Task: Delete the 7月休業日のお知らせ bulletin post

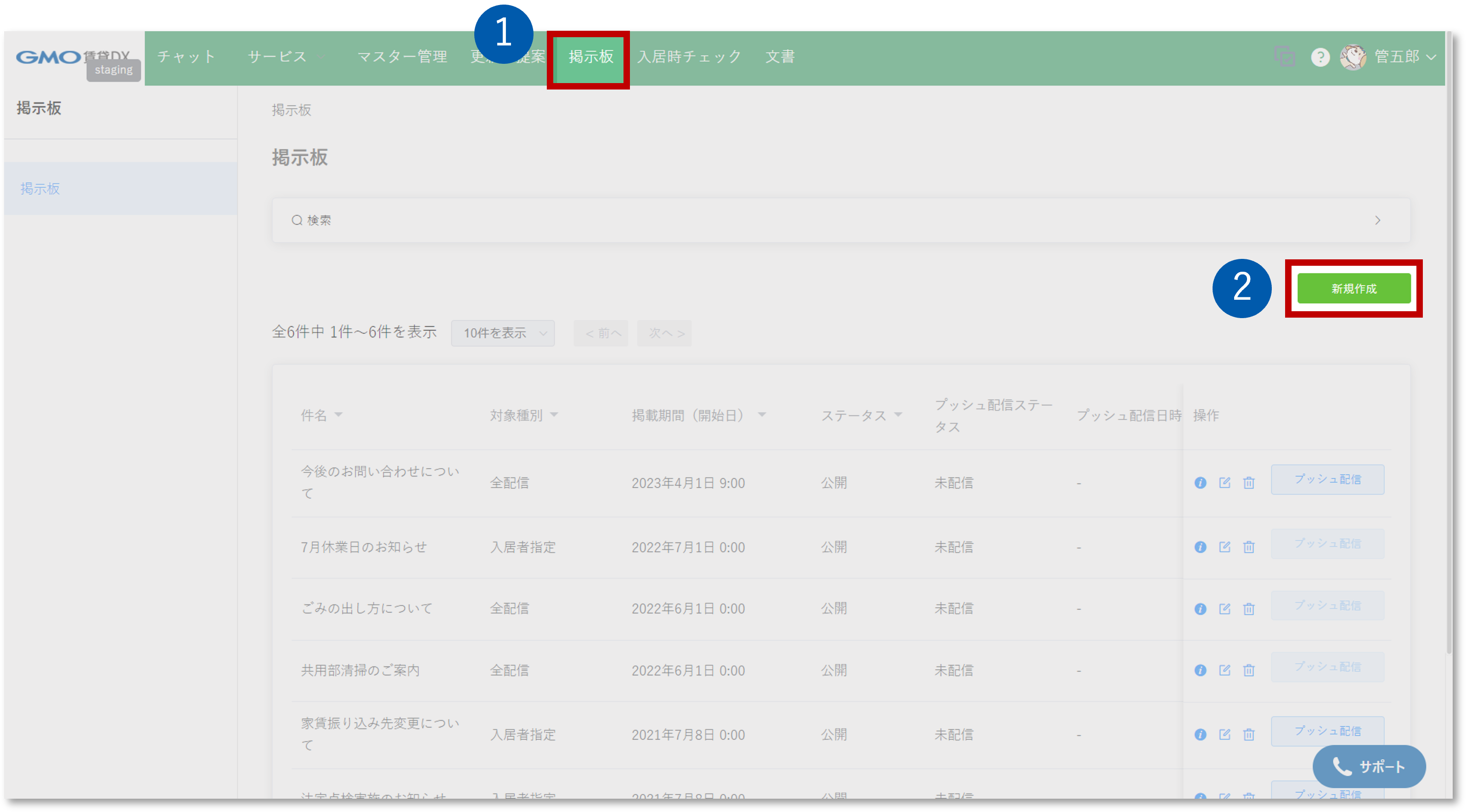Action: [x=1249, y=547]
